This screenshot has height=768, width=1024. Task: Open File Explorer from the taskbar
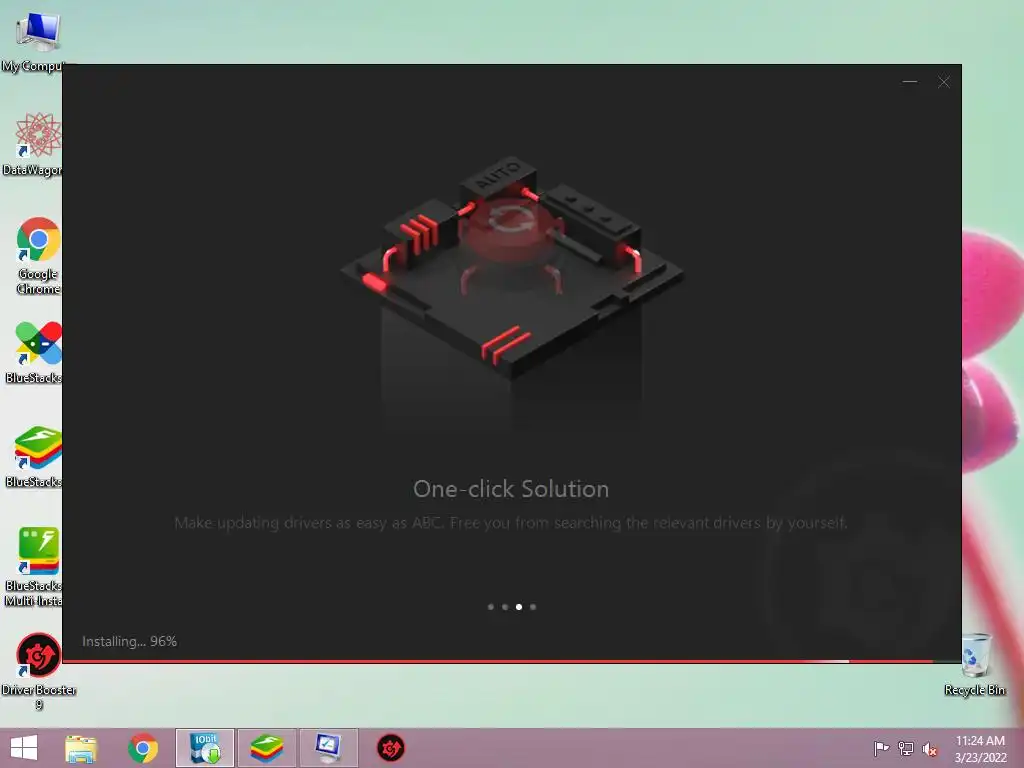(81, 748)
